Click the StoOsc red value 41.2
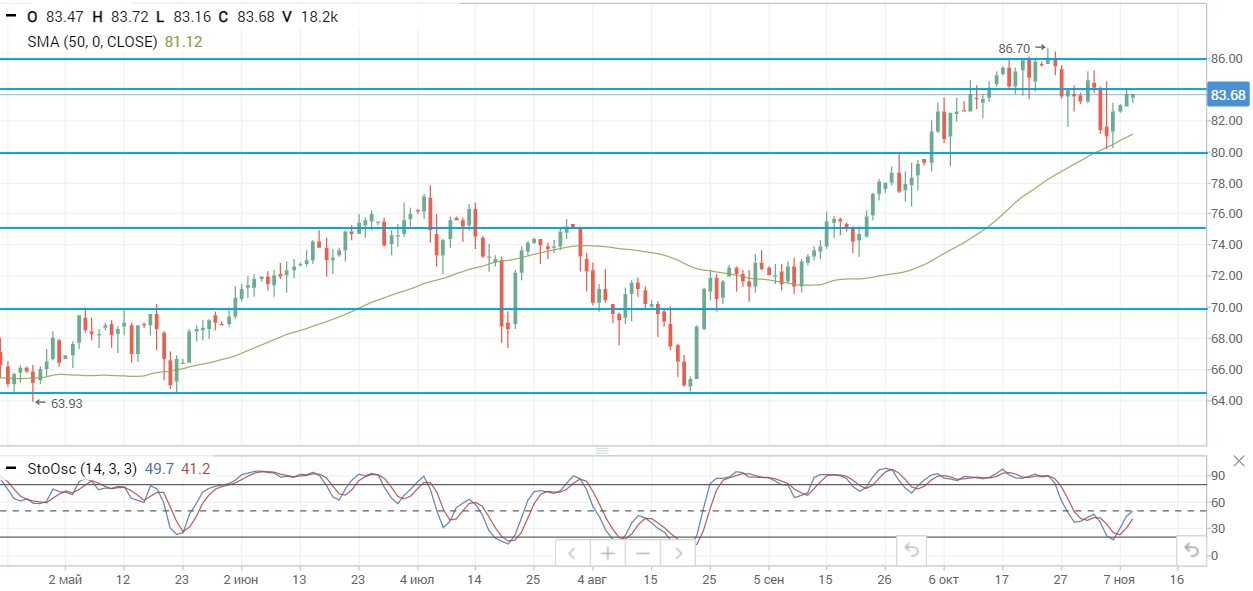 click(x=196, y=468)
